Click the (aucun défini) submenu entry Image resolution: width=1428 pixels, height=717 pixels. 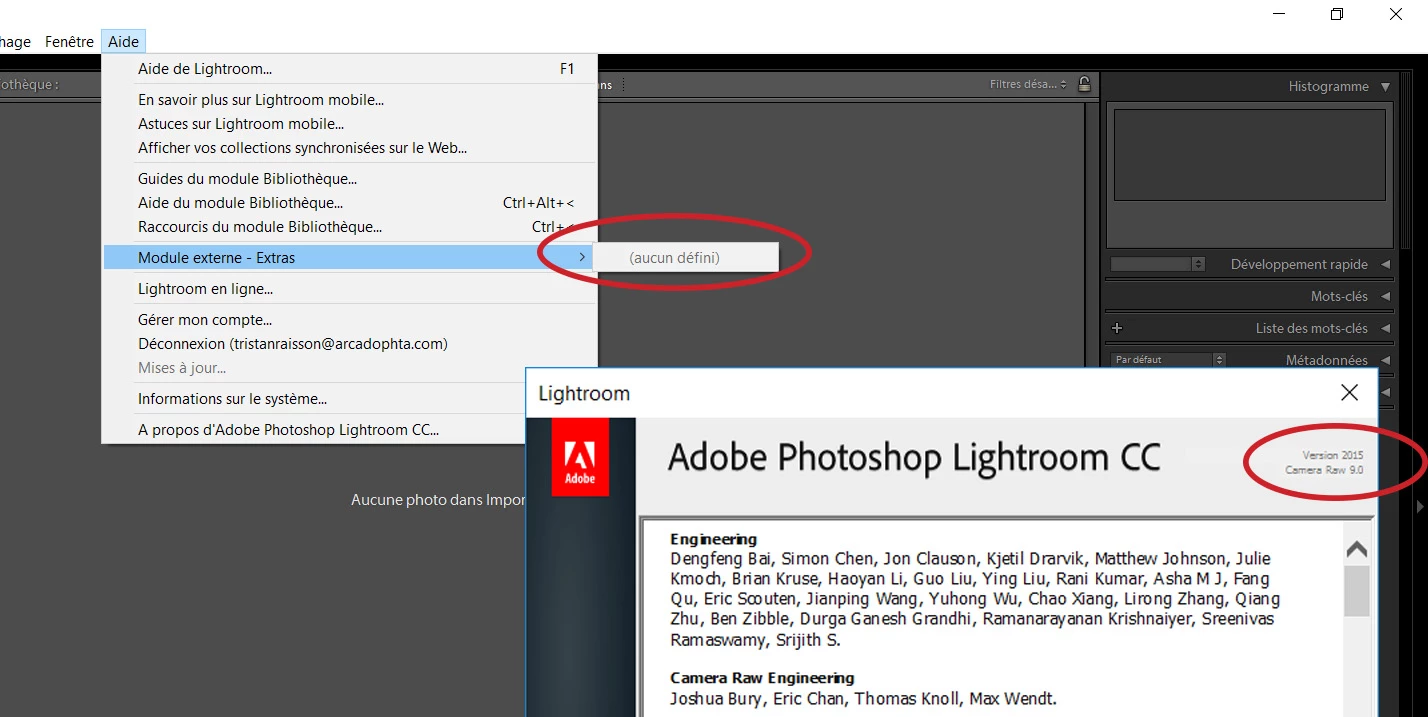685,258
